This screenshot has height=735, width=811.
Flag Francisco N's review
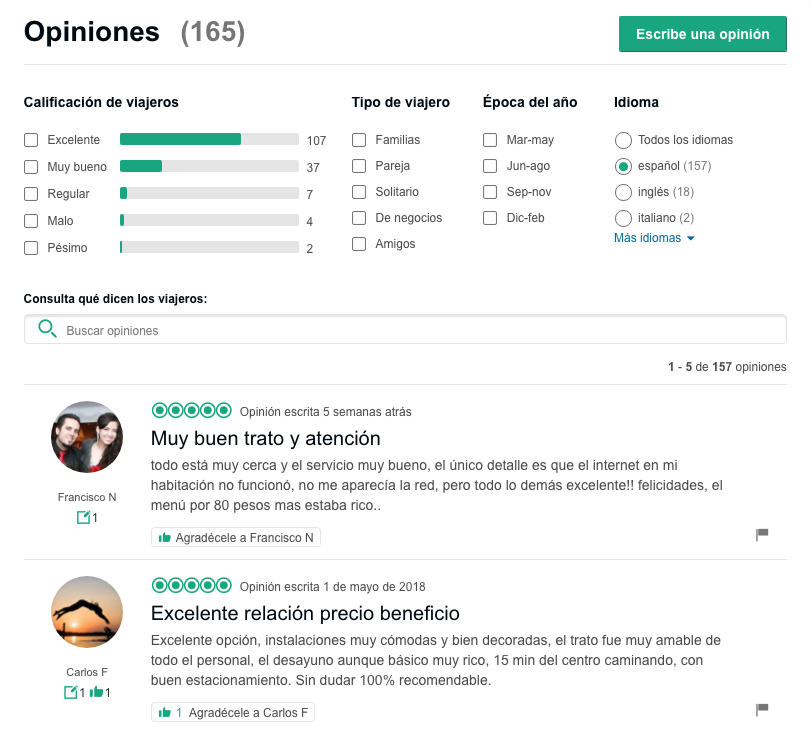tap(762, 535)
